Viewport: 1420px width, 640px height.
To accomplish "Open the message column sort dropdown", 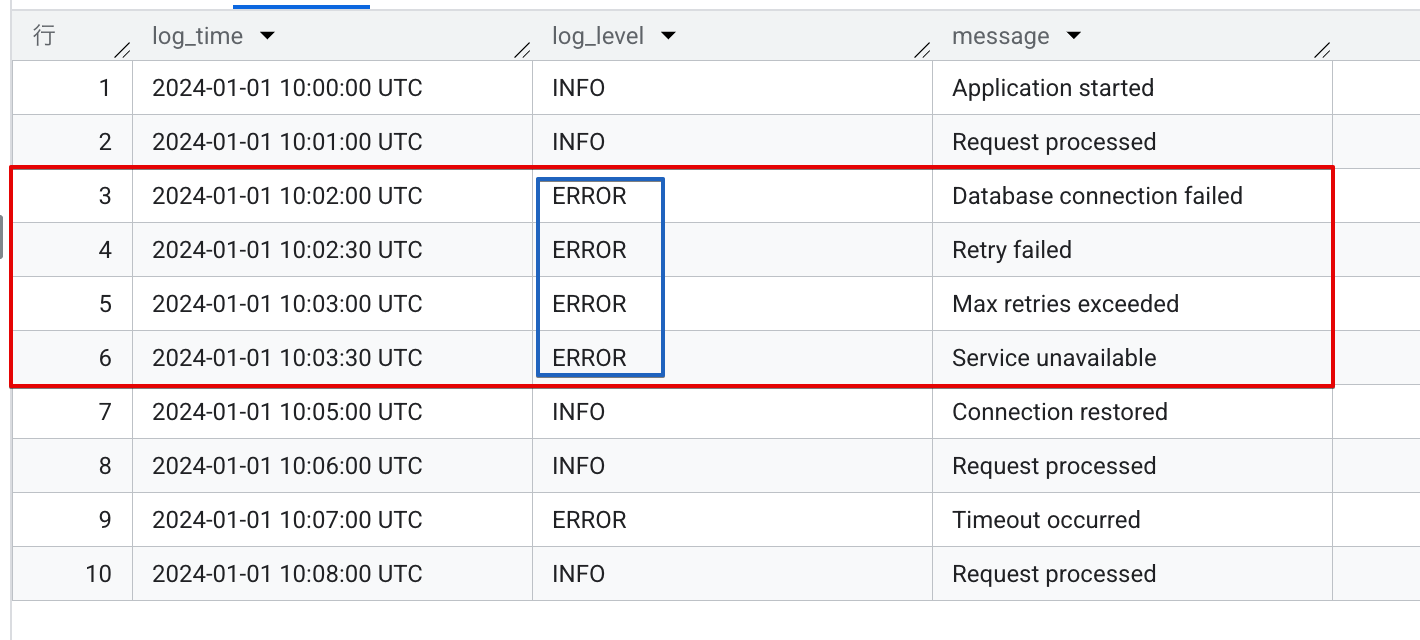I will [x=1071, y=35].
